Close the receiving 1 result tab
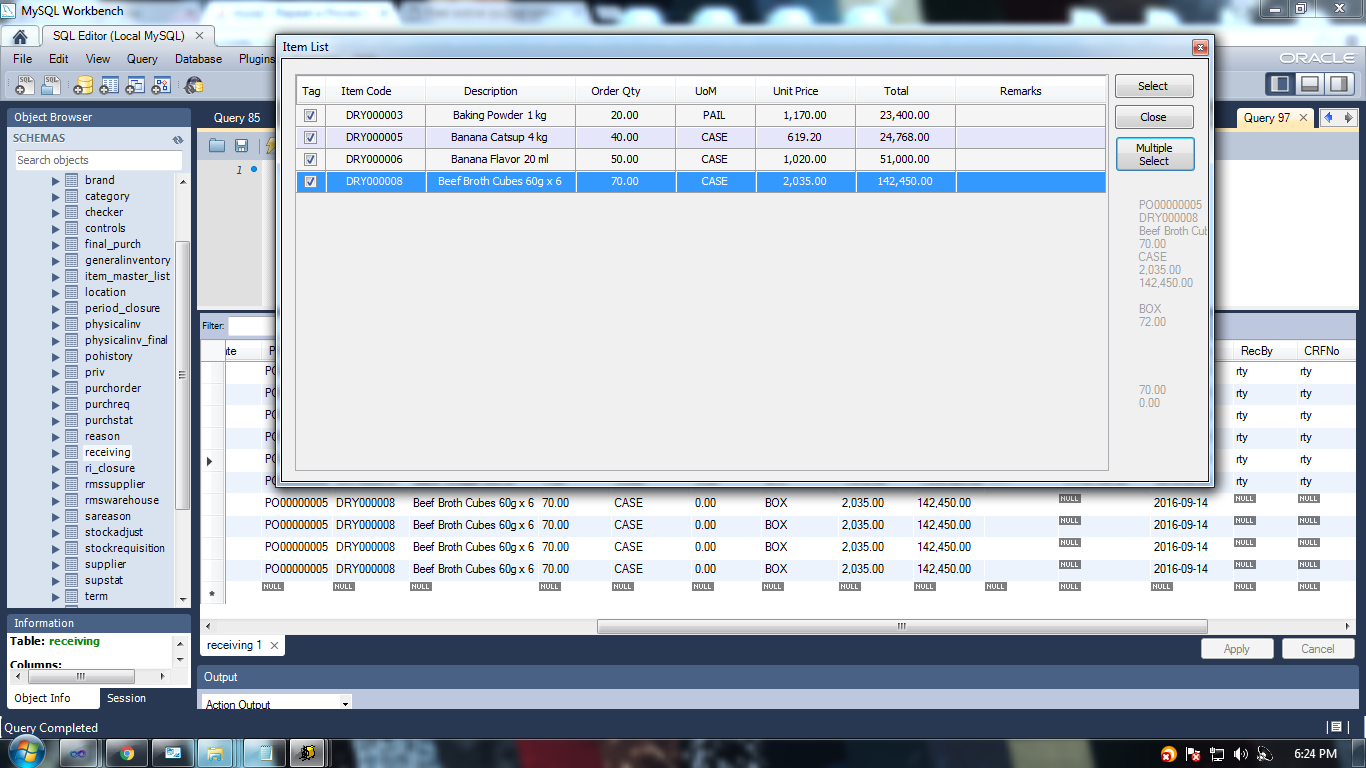Viewport: 1366px width, 768px height. point(274,646)
